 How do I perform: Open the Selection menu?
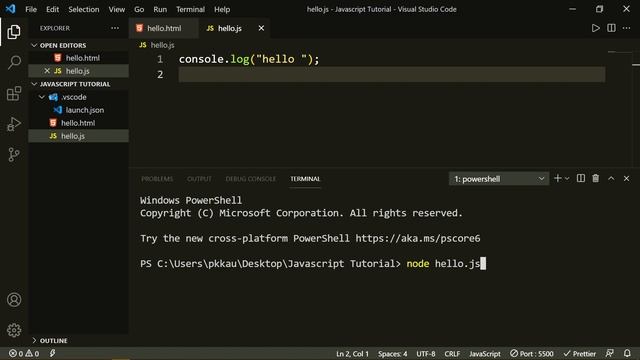[84, 9]
